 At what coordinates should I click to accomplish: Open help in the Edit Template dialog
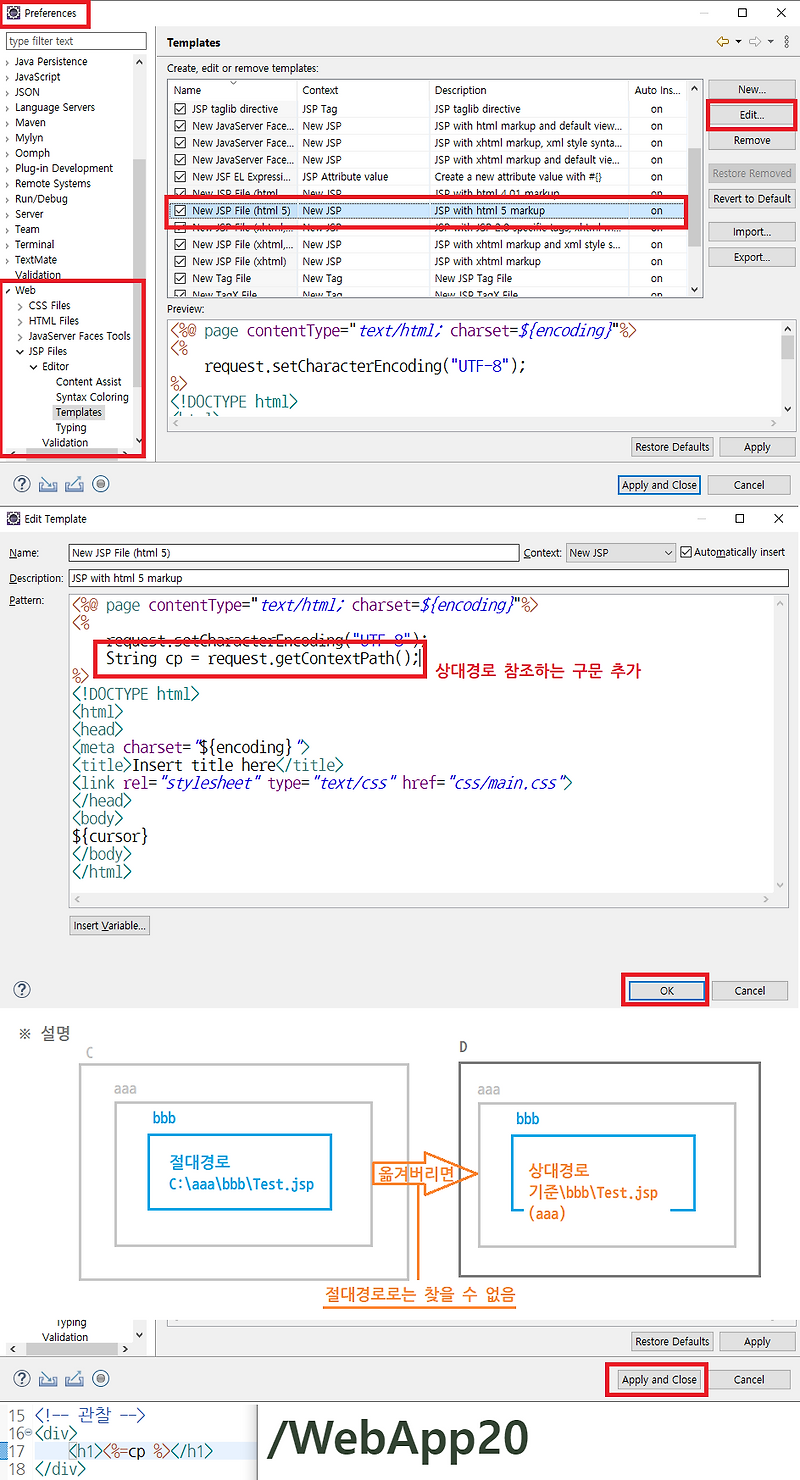tap(21, 990)
